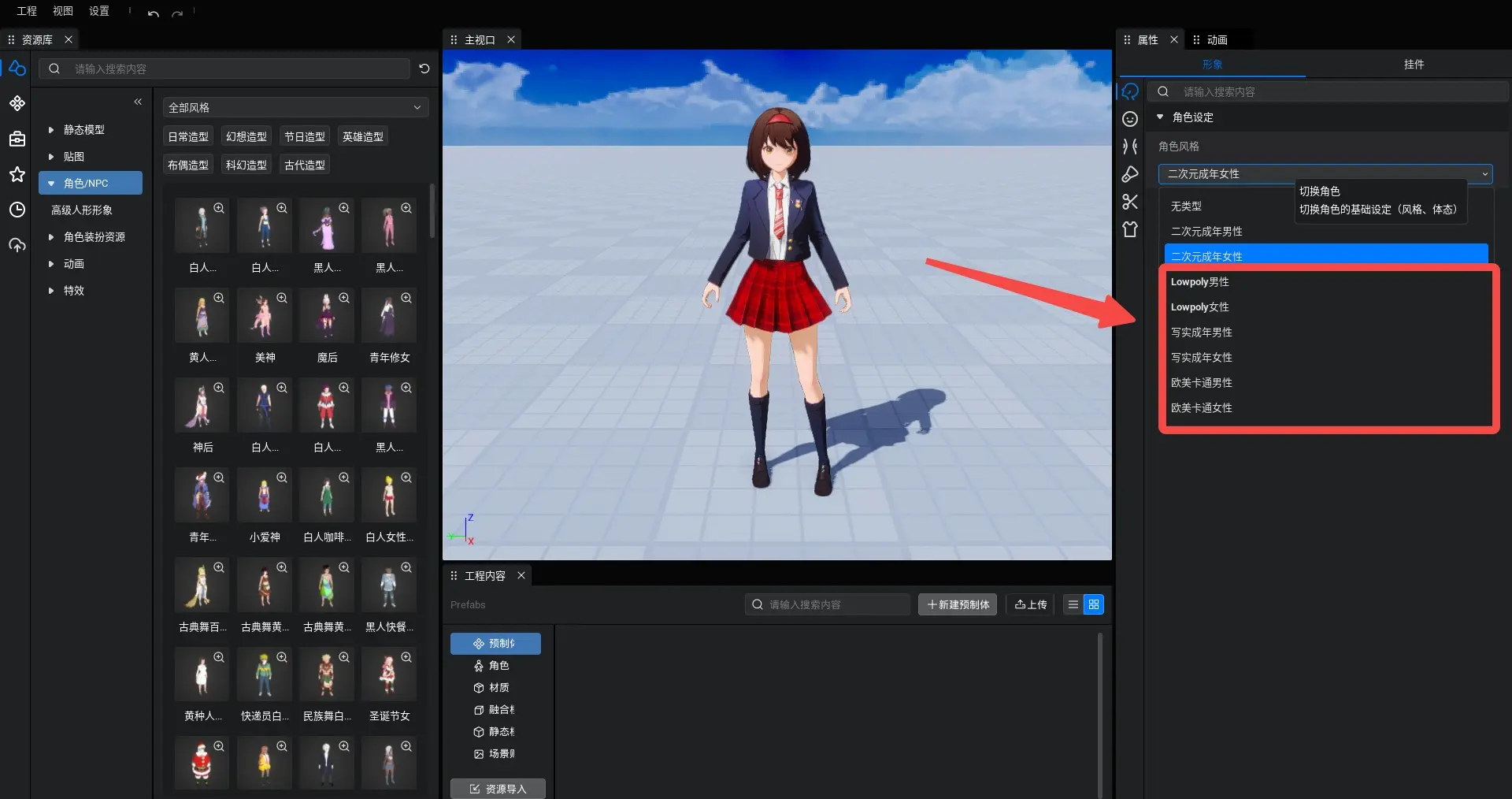Toggle the 布偶造型 style filter
The image size is (1512, 799).
(188, 165)
